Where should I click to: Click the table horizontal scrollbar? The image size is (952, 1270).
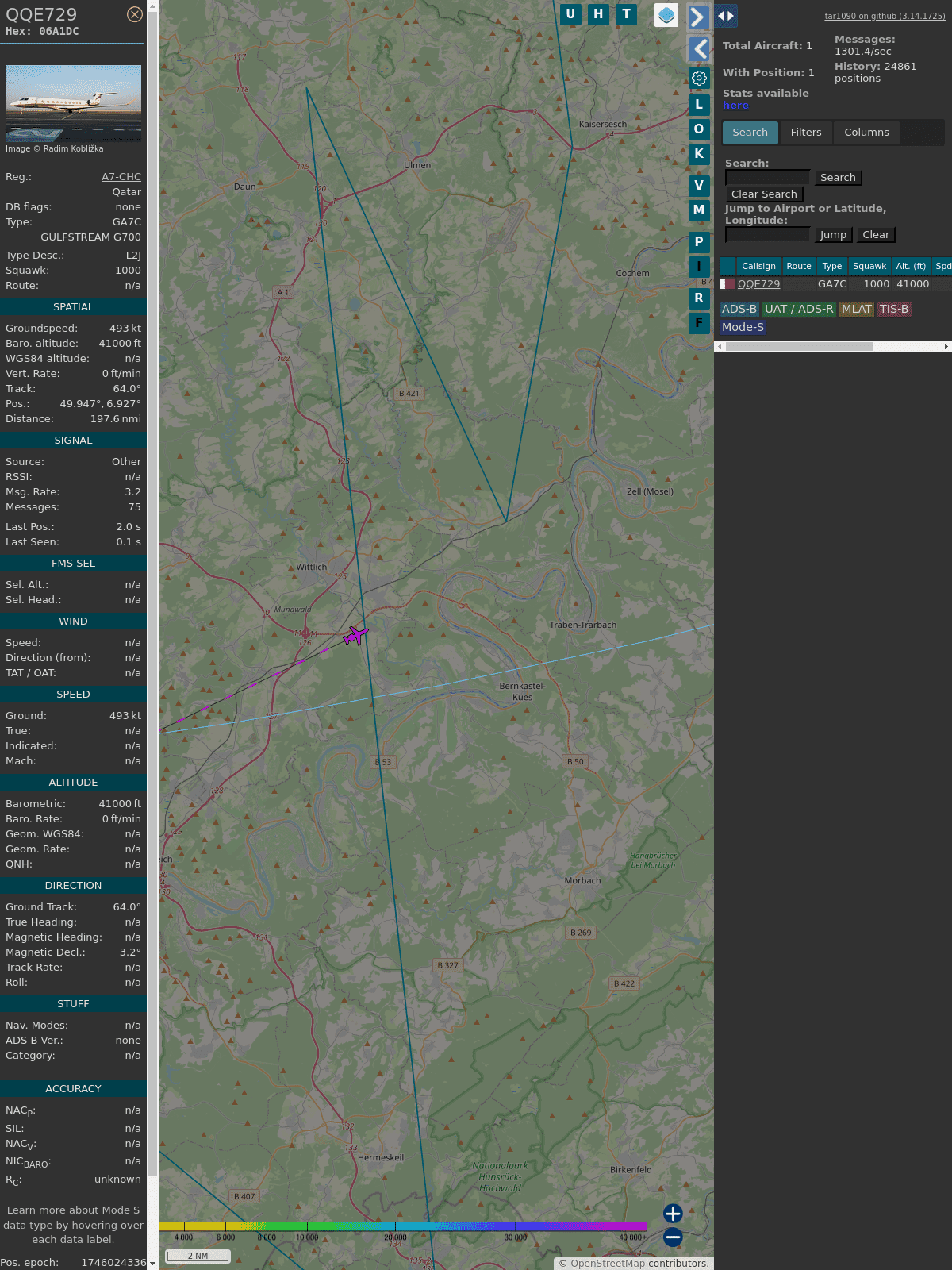[799, 347]
